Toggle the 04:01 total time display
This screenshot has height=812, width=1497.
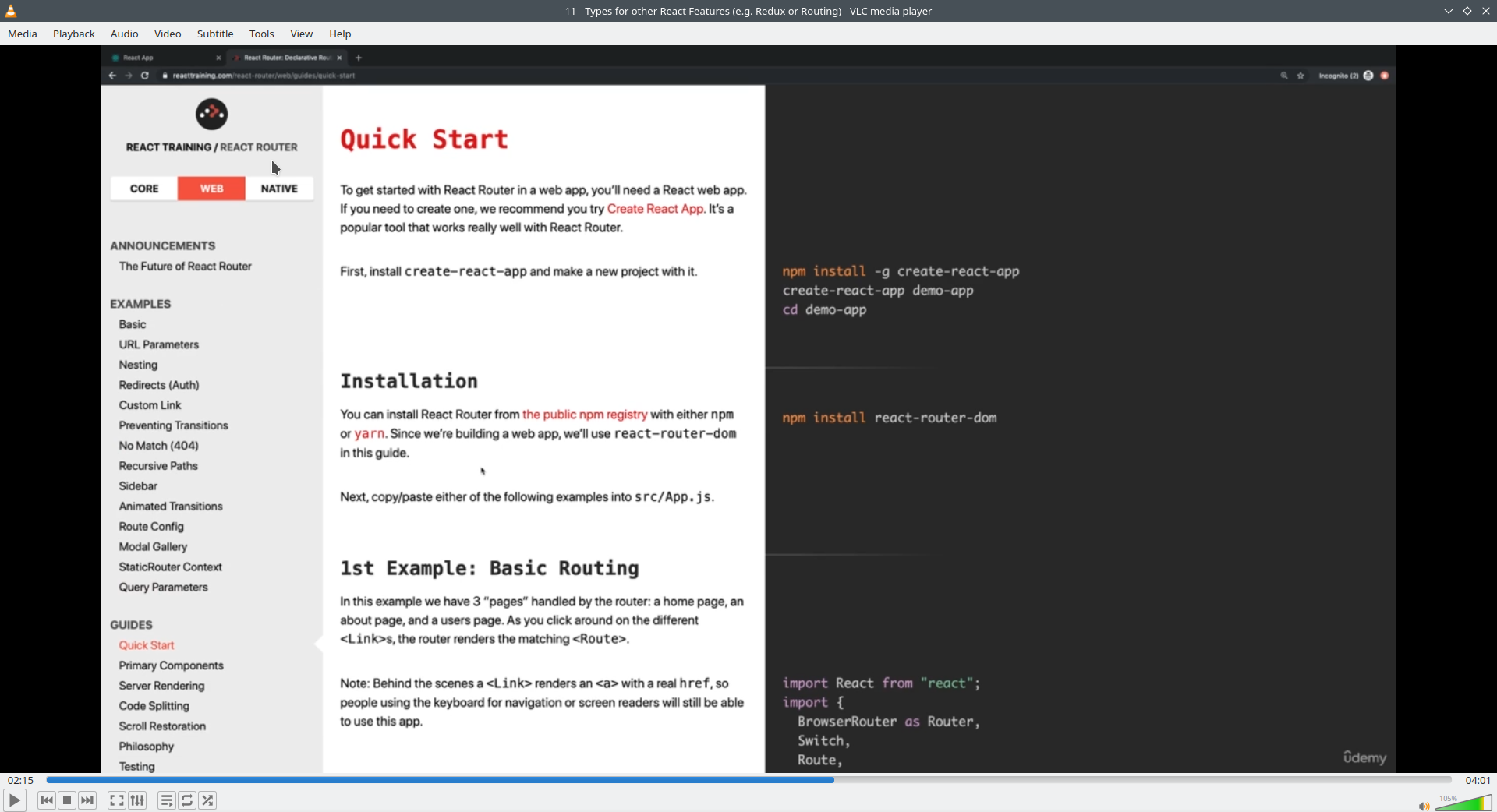1478,780
